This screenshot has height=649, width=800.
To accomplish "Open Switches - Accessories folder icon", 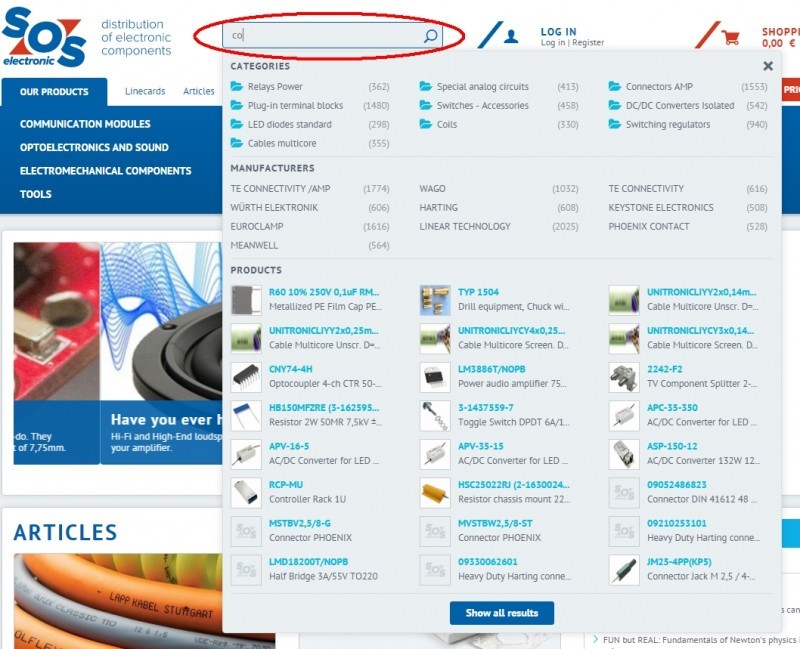I will [426, 105].
